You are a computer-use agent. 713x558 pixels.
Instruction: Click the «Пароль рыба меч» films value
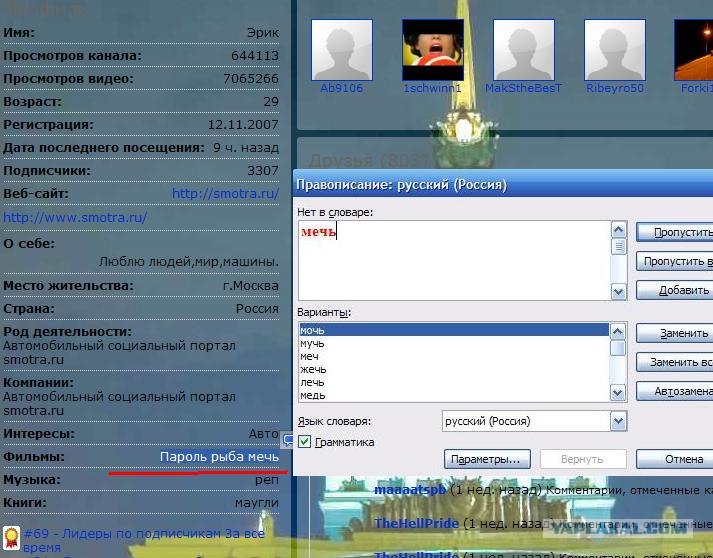(219, 457)
